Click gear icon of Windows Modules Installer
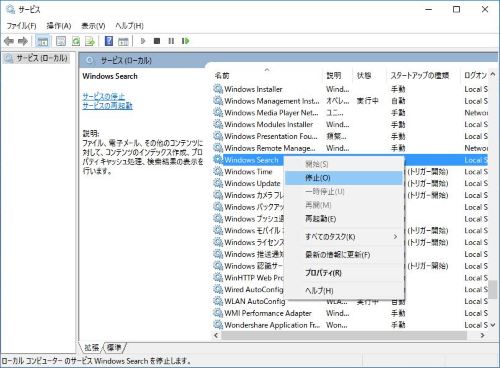 pyautogui.click(x=218, y=124)
